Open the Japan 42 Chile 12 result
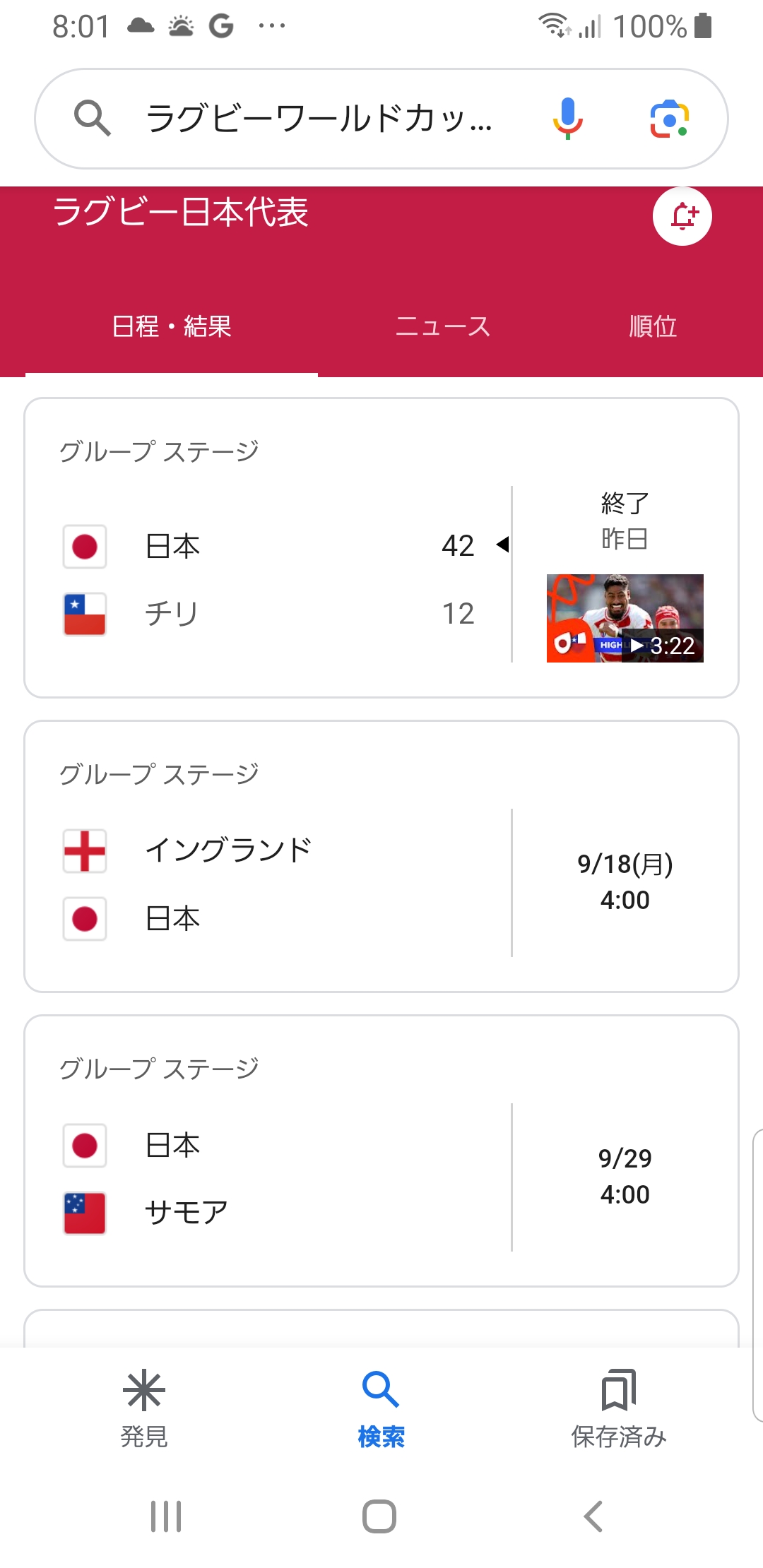Image resolution: width=763 pixels, height=1568 pixels. click(283, 579)
